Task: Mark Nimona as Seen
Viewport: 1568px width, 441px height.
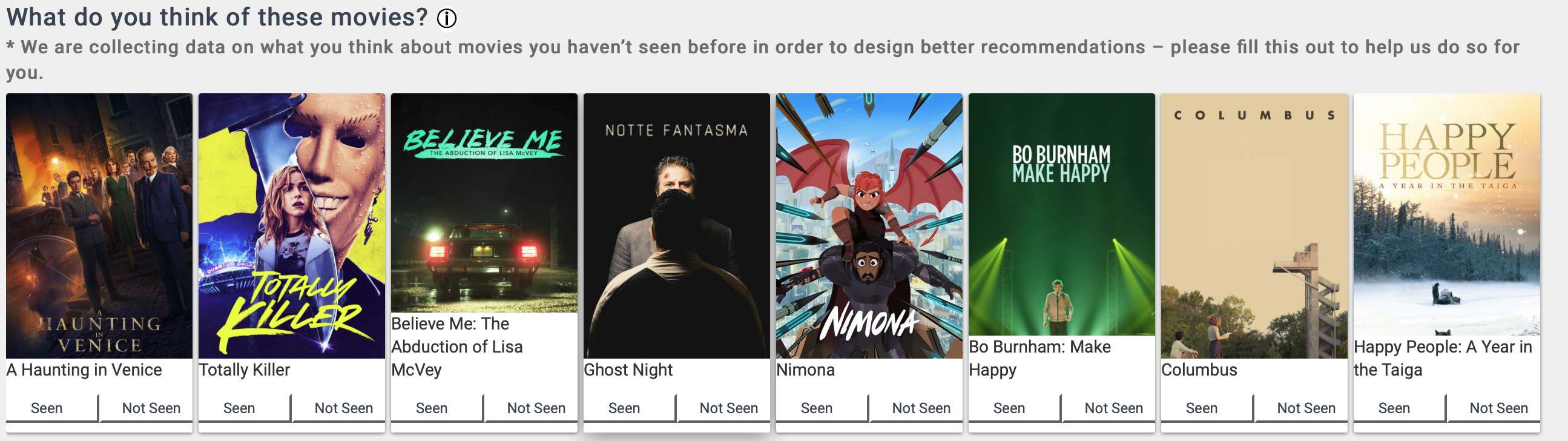Action: 817,408
